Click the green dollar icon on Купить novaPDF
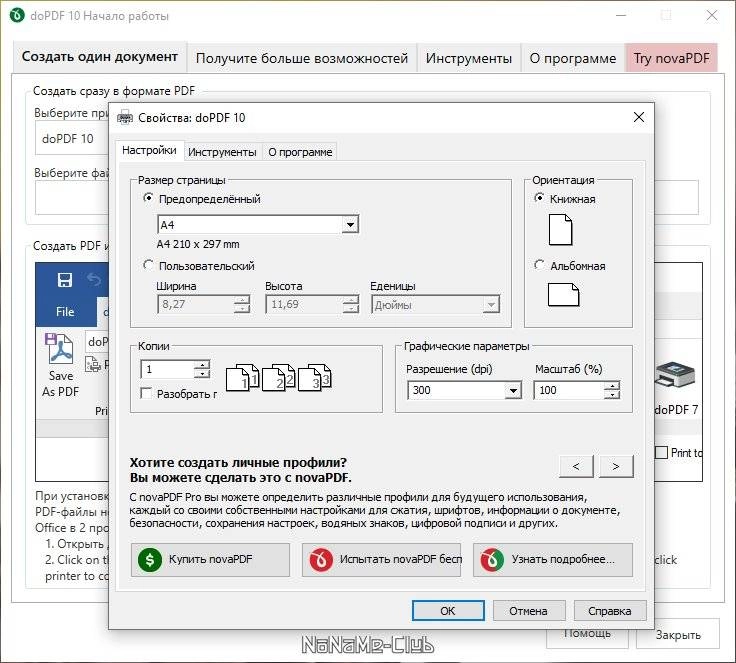The height and width of the screenshot is (663, 736). click(150, 559)
